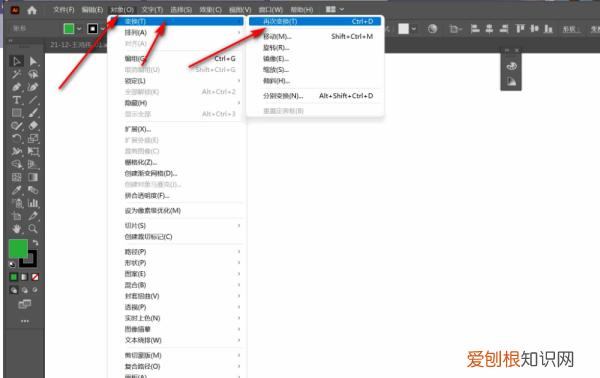Image resolution: width=600 pixels, height=378 pixels.
Task: Select the Hand tool
Action: tap(16, 229)
